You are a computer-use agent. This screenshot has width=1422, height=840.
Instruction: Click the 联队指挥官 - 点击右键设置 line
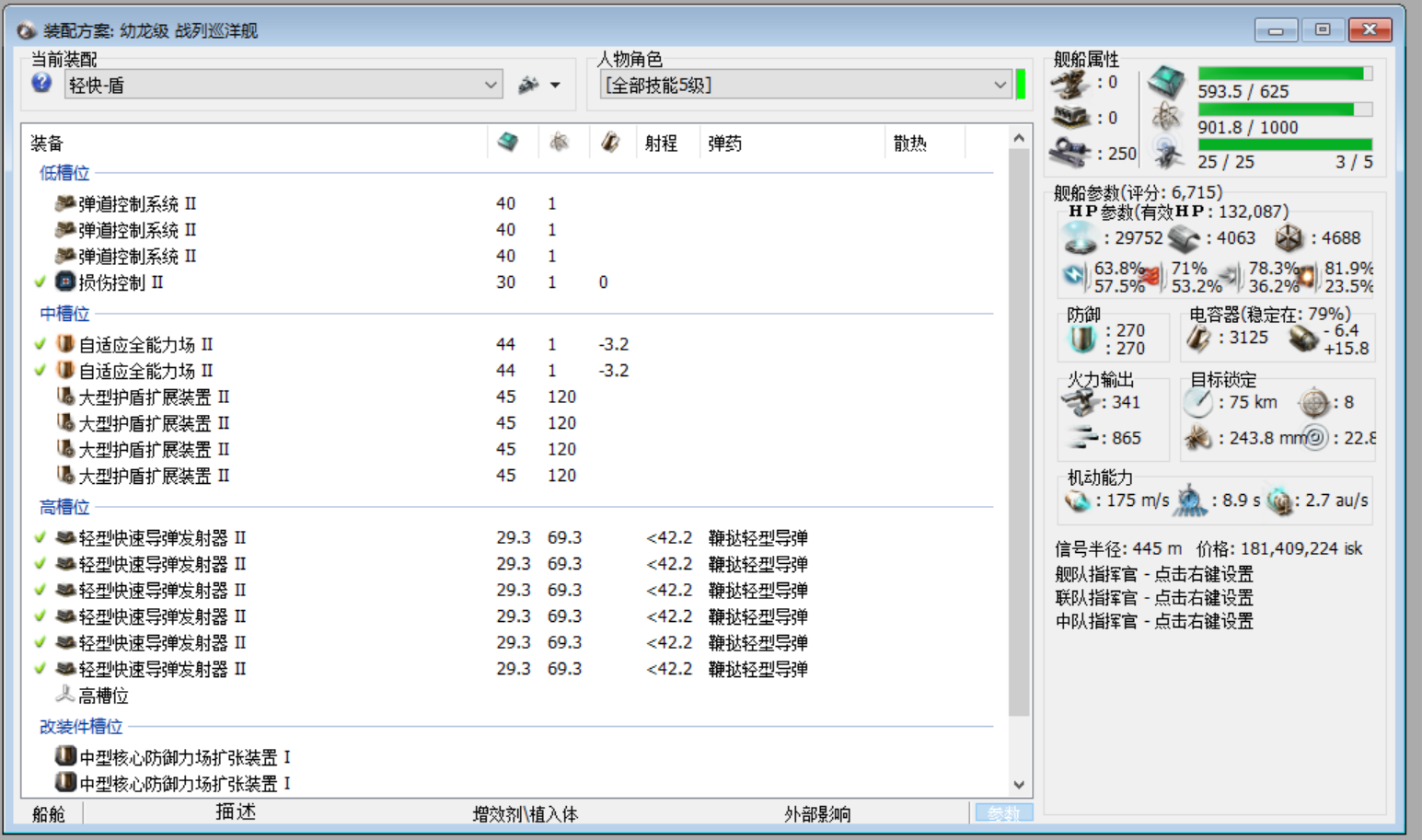[1154, 597]
